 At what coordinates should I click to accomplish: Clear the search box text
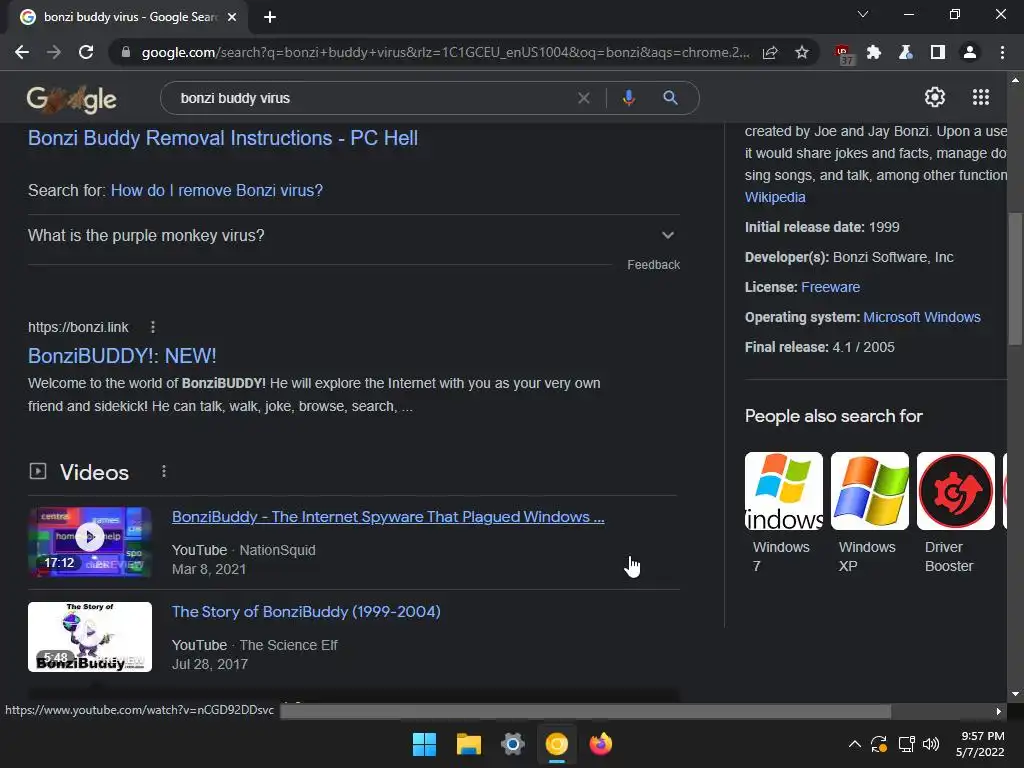pyautogui.click(x=584, y=98)
